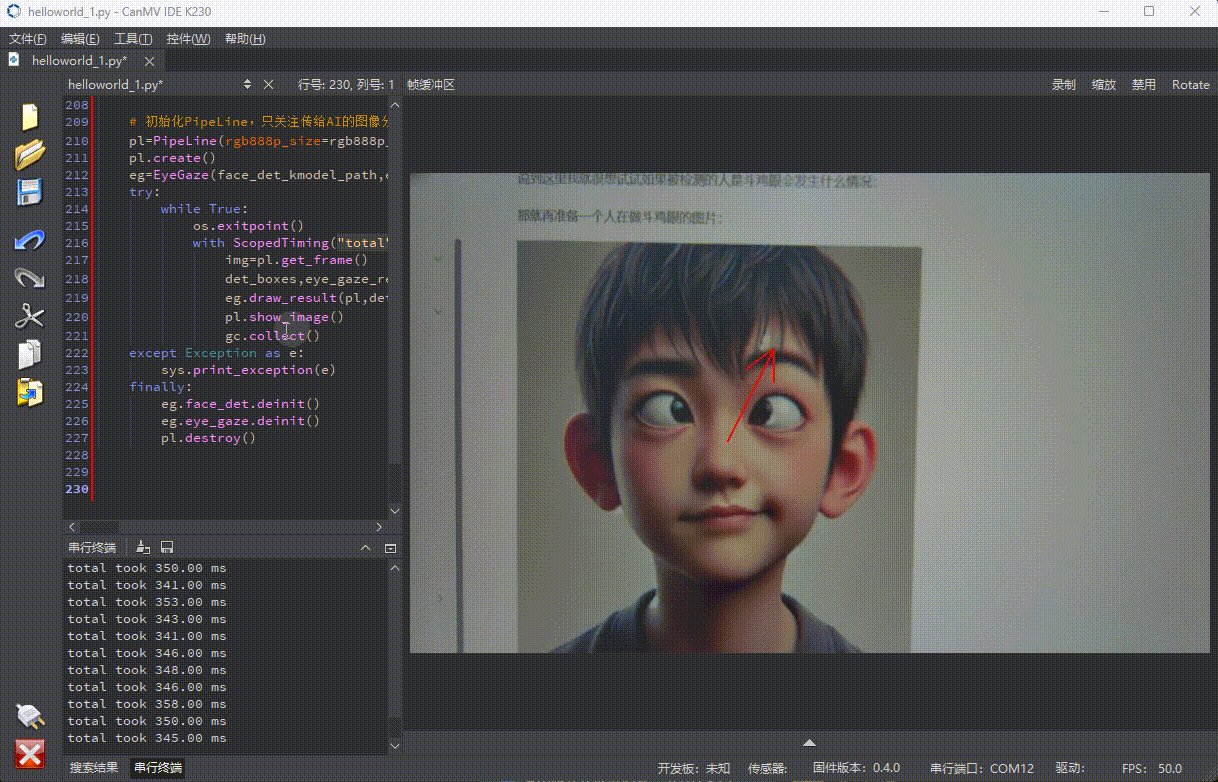Clear the serial terminal with broom icon
This screenshot has height=782, width=1218.
click(x=143, y=547)
